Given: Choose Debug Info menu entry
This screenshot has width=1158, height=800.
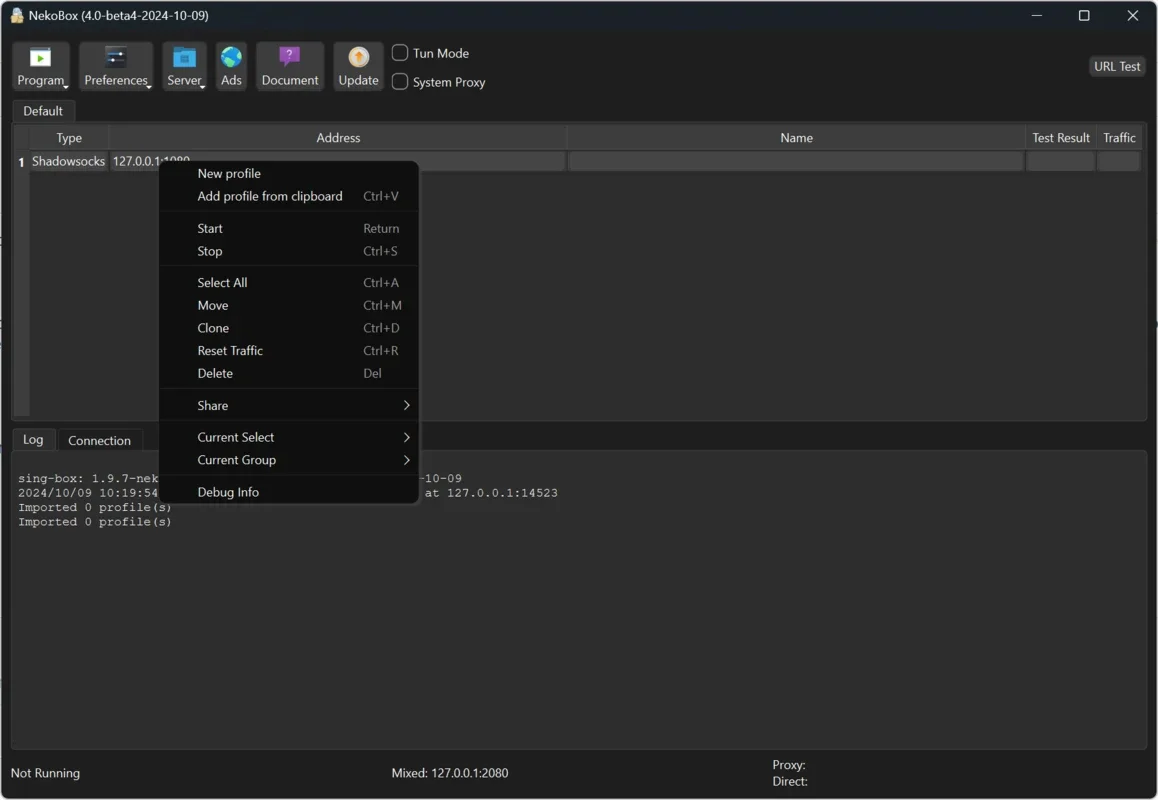Looking at the screenshot, I should (228, 492).
